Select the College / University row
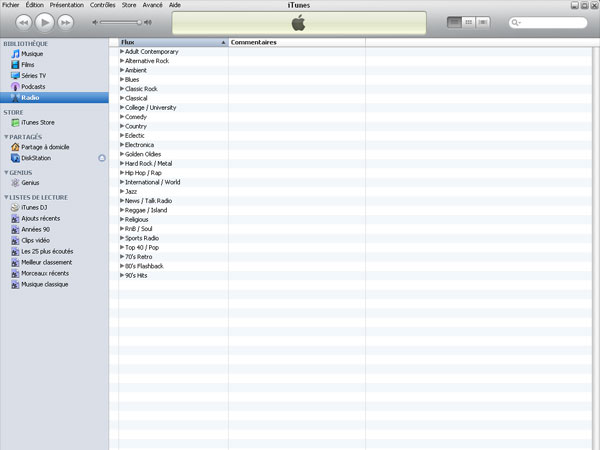 tap(350, 108)
